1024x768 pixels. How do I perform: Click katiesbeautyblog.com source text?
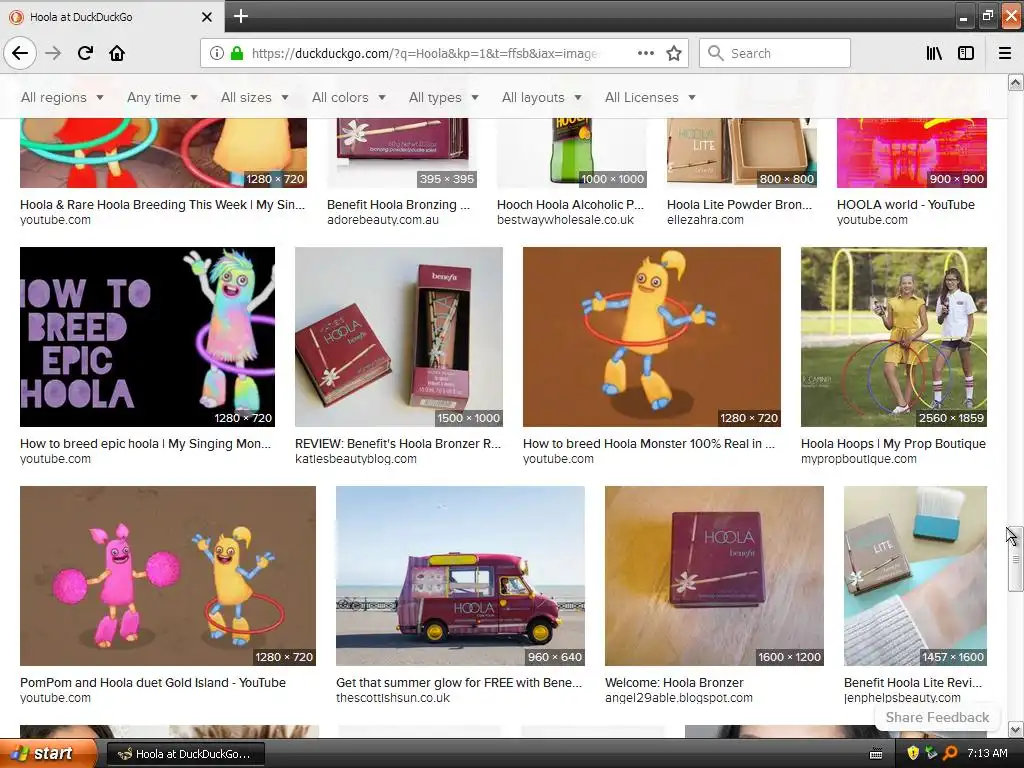pos(356,458)
